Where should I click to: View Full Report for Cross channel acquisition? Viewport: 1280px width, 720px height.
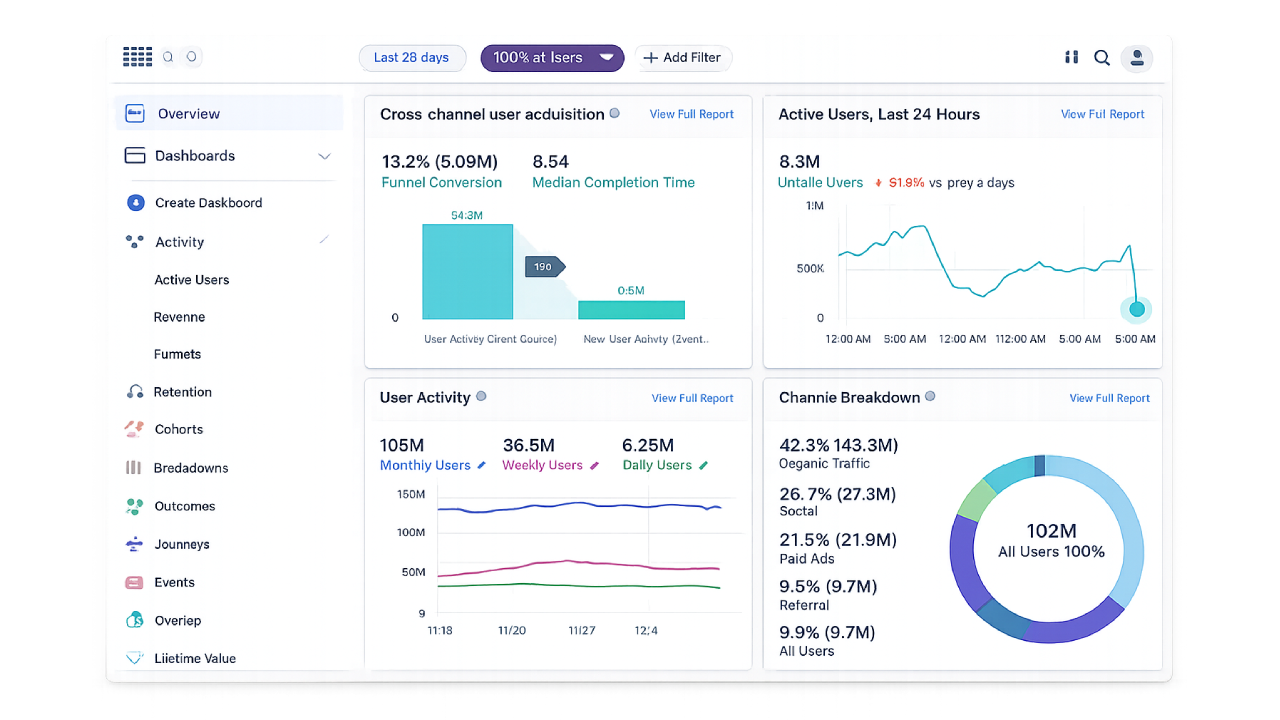tap(692, 114)
